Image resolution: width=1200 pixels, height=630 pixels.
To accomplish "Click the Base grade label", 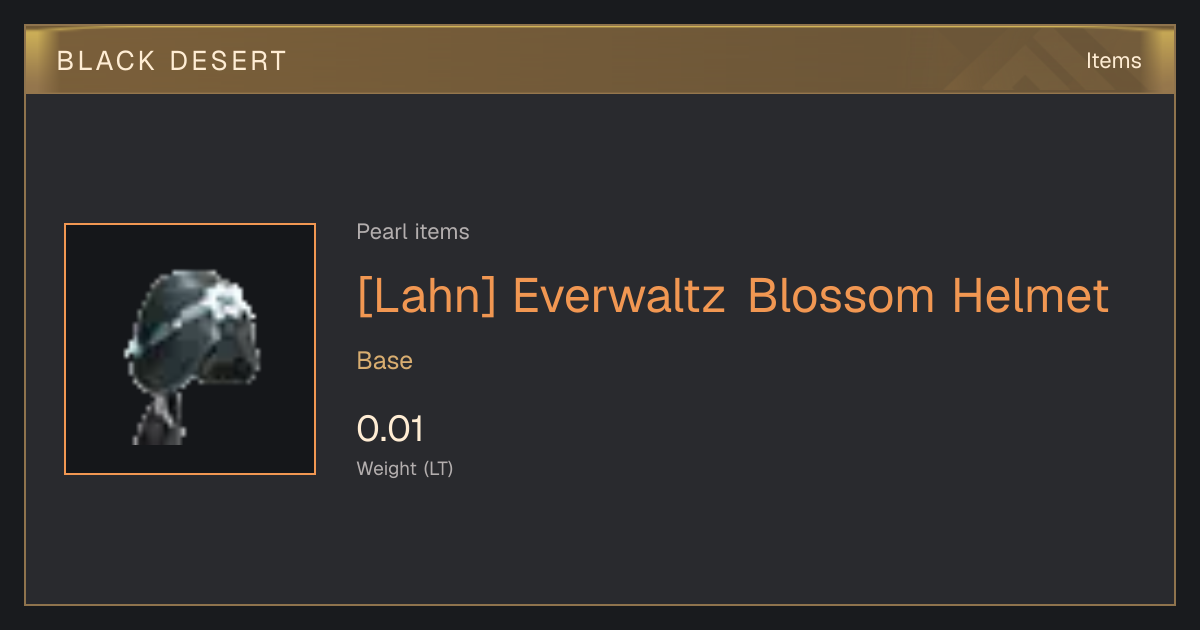I will coord(385,361).
